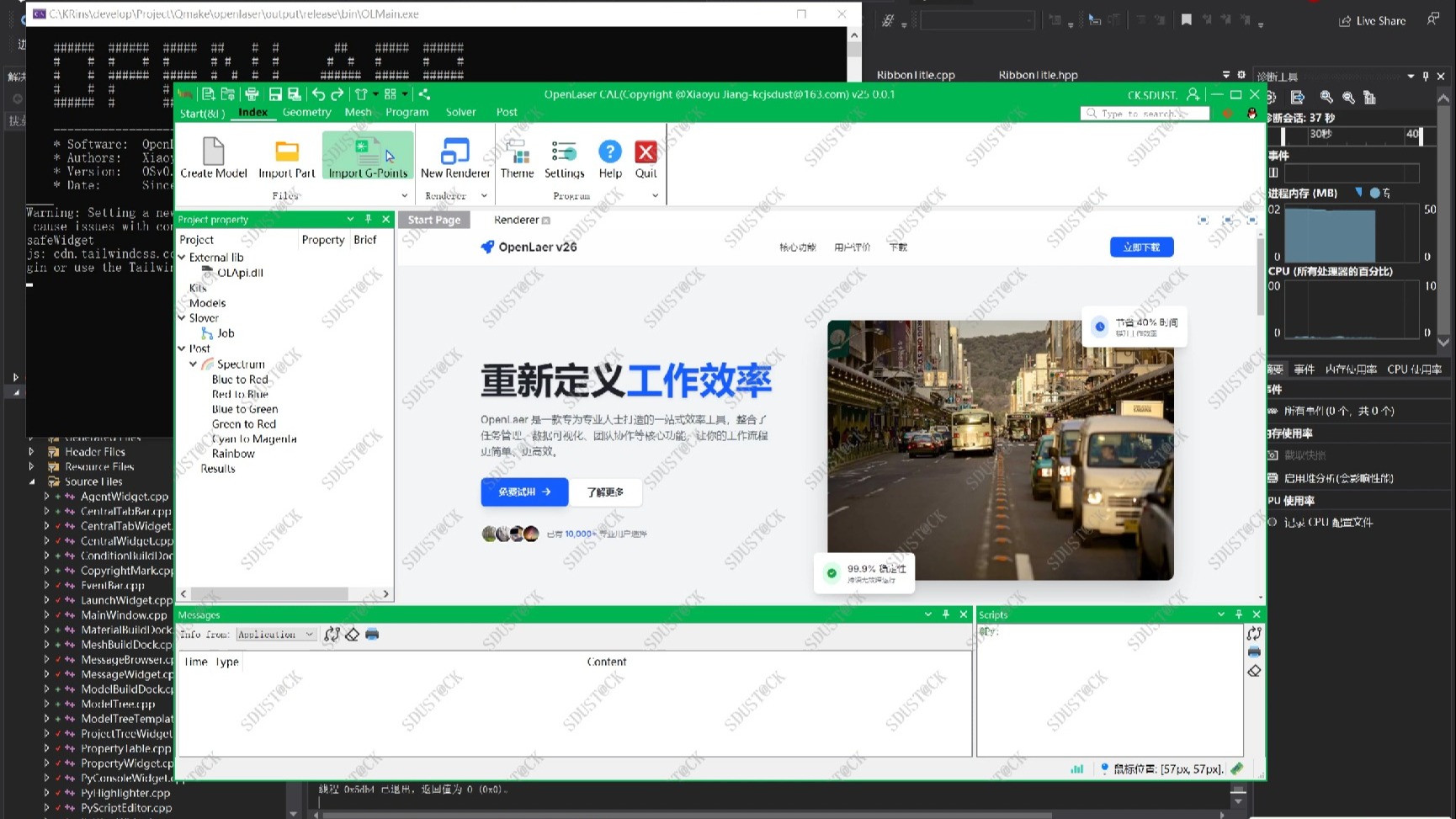
Task: Switch to the Solver ribbon tab
Action: (x=460, y=112)
